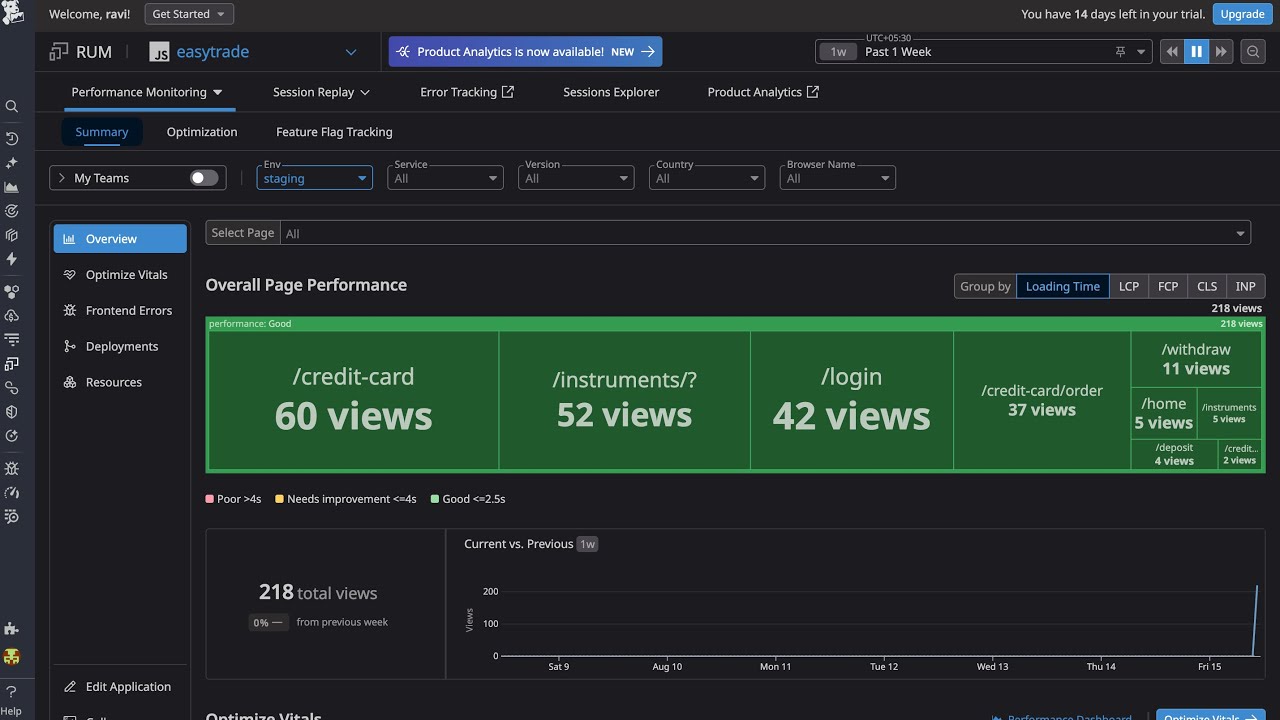The image size is (1280, 720).
Task: Open recent history clock icon in sidebar
Action: [12, 138]
